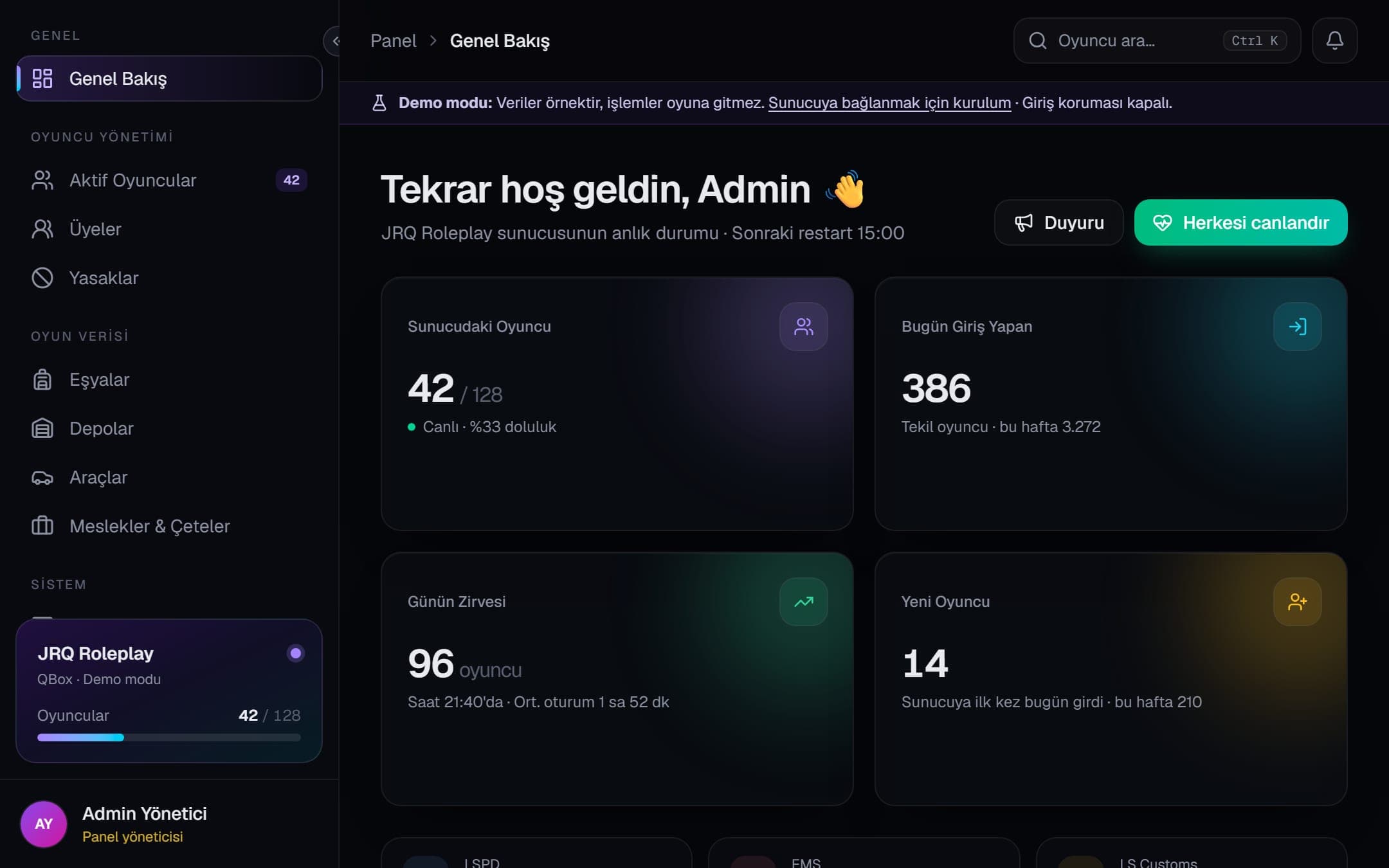Click the demo mode flask icon
The image size is (1389, 868).
click(x=379, y=103)
